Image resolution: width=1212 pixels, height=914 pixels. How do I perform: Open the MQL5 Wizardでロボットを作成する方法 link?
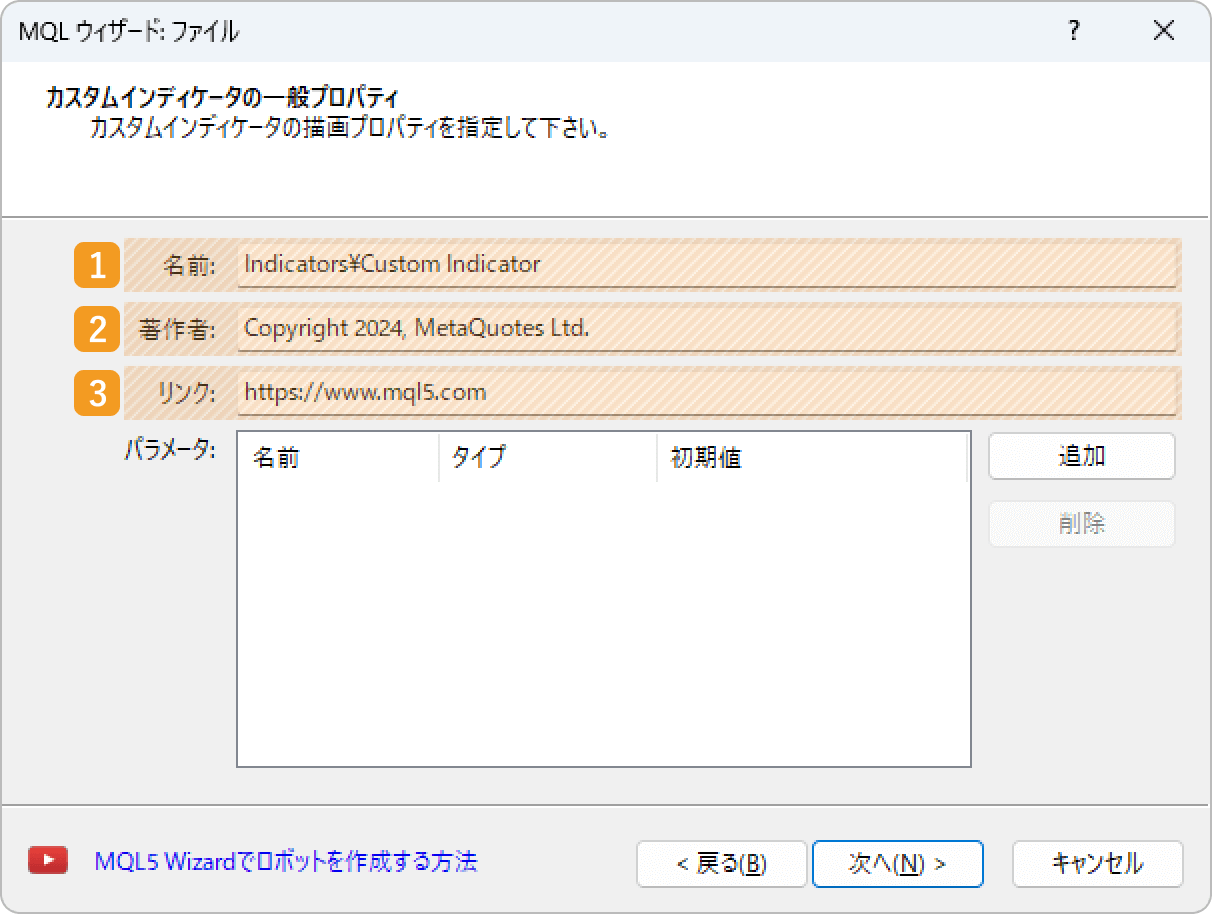(286, 861)
